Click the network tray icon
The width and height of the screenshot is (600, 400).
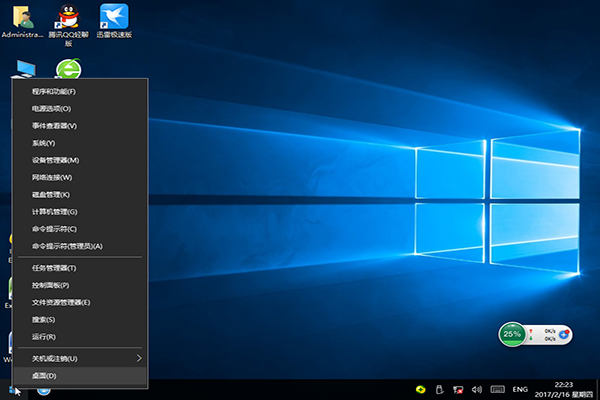pyautogui.click(x=457, y=388)
